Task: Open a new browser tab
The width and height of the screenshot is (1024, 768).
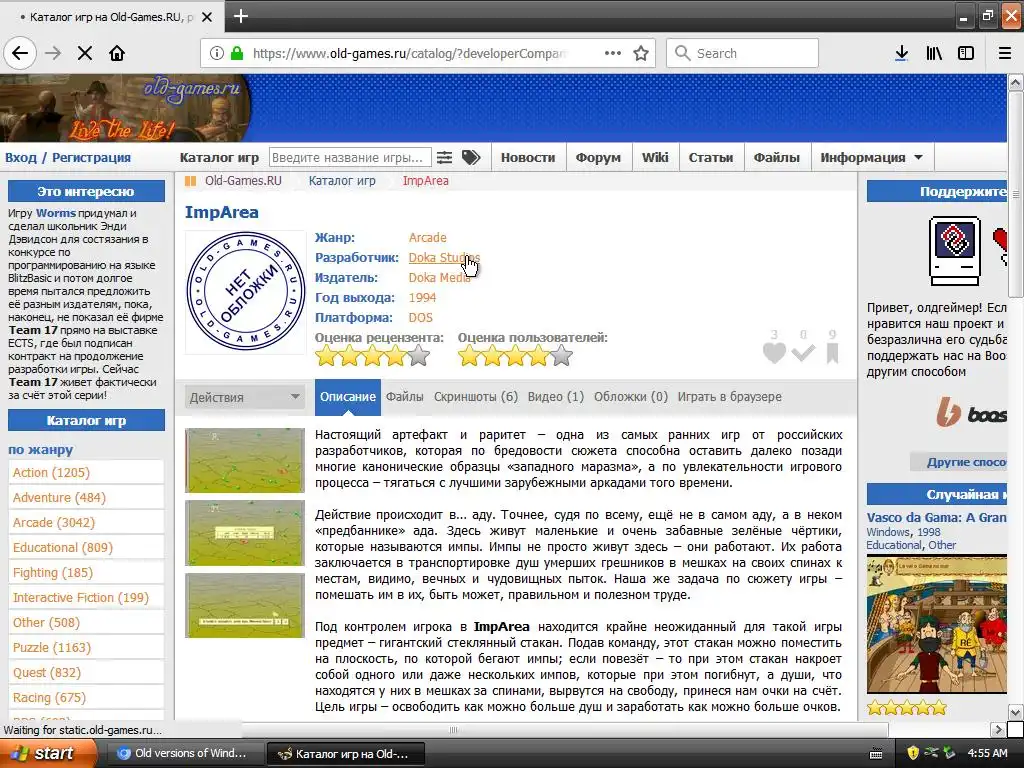Action: tap(240, 16)
